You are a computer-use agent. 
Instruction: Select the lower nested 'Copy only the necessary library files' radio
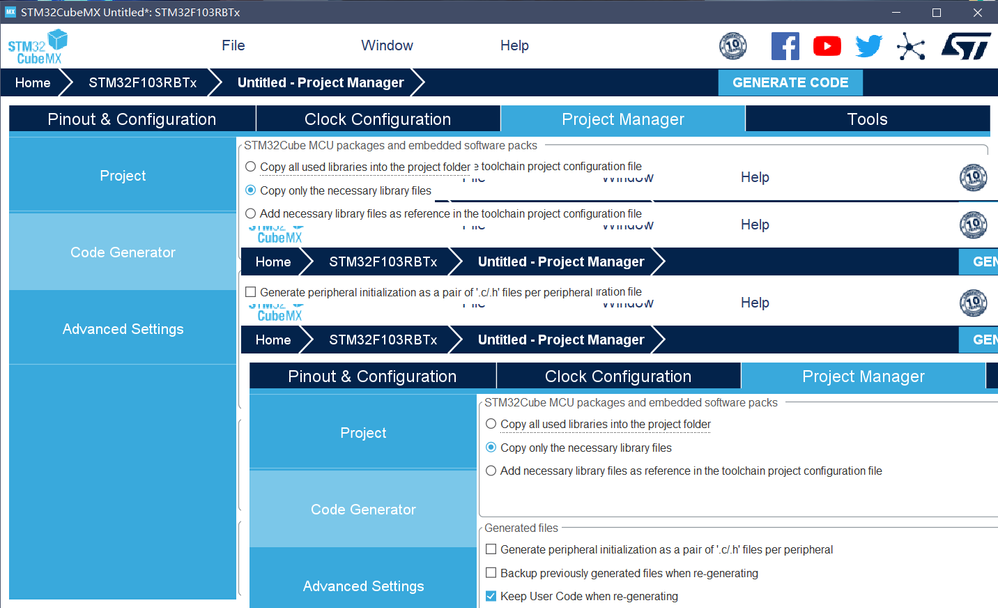coord(491,447)
